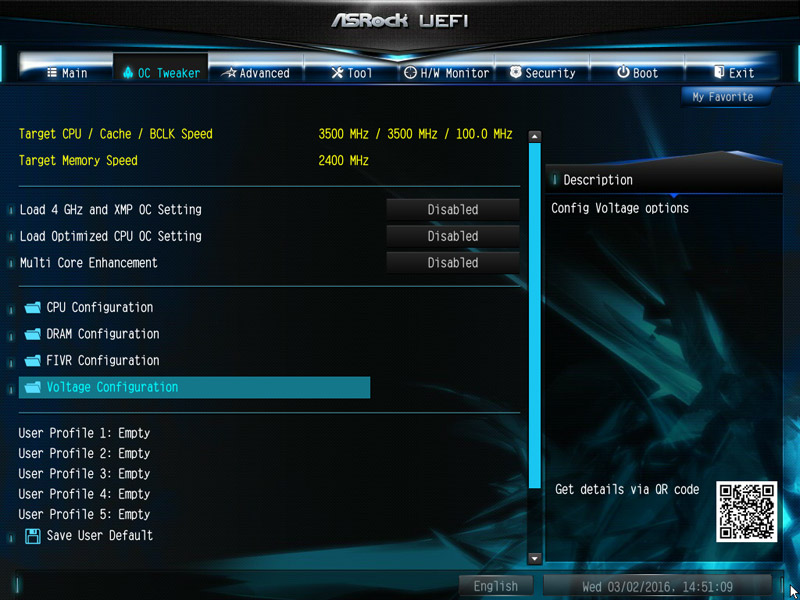This screenshot has width=800, height=600.
Task: Click the Advanced star icon
Action: 229,73
